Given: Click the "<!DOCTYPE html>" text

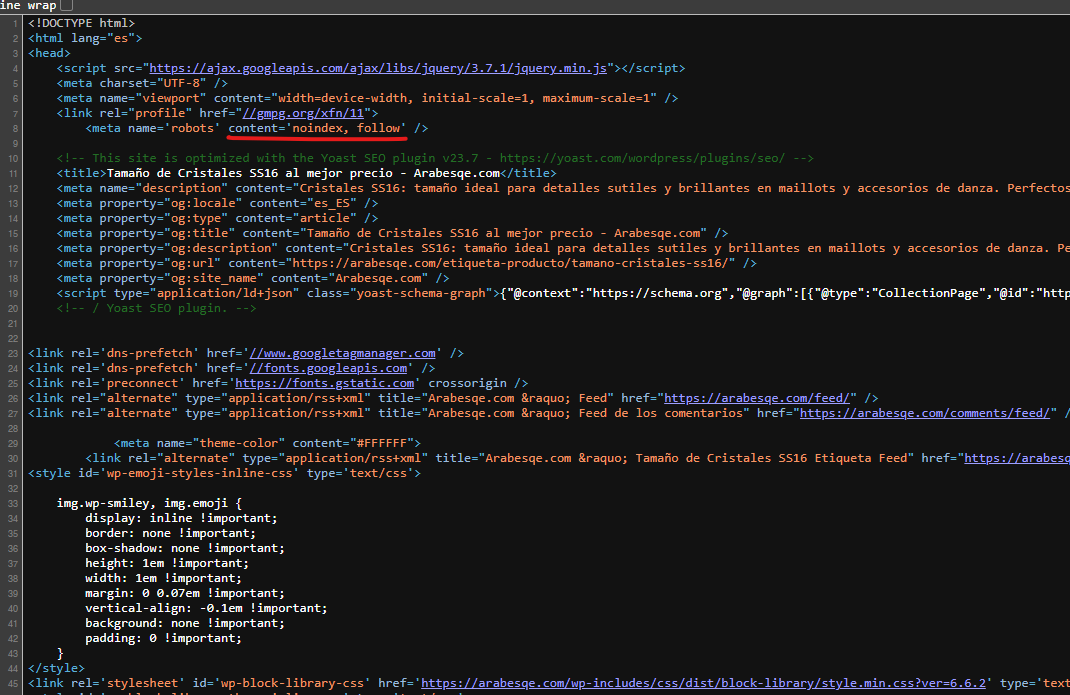Looking at the screenshot, I should coord(82,23).
